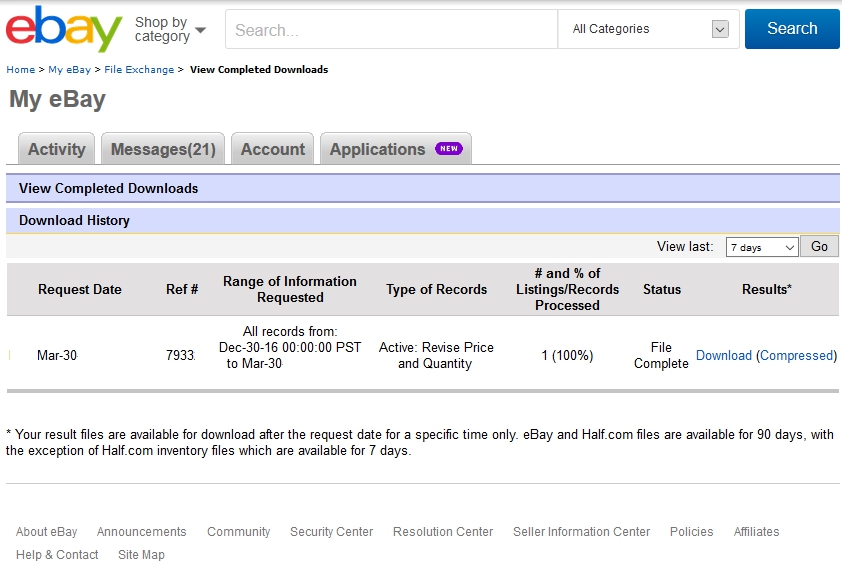This screenshot has height=565, width=848.
Task: Click the blue Search button
Action: point(792,29)
